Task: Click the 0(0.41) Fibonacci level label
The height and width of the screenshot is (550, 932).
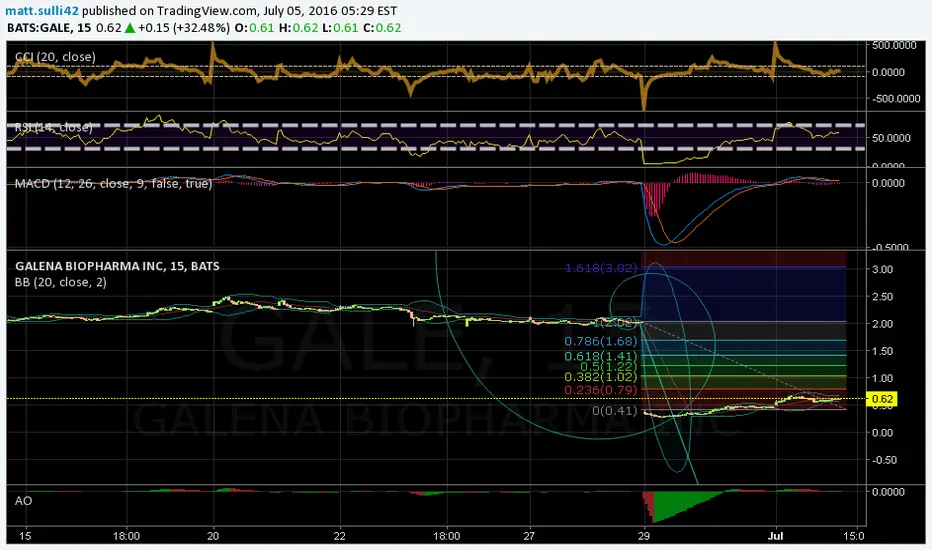Action: (x=615, y=411)
